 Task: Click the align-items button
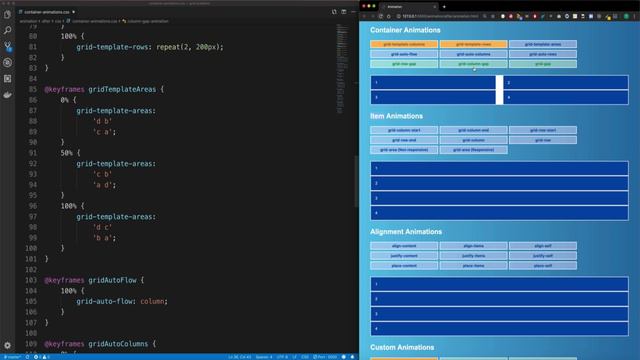coord(473,246)
